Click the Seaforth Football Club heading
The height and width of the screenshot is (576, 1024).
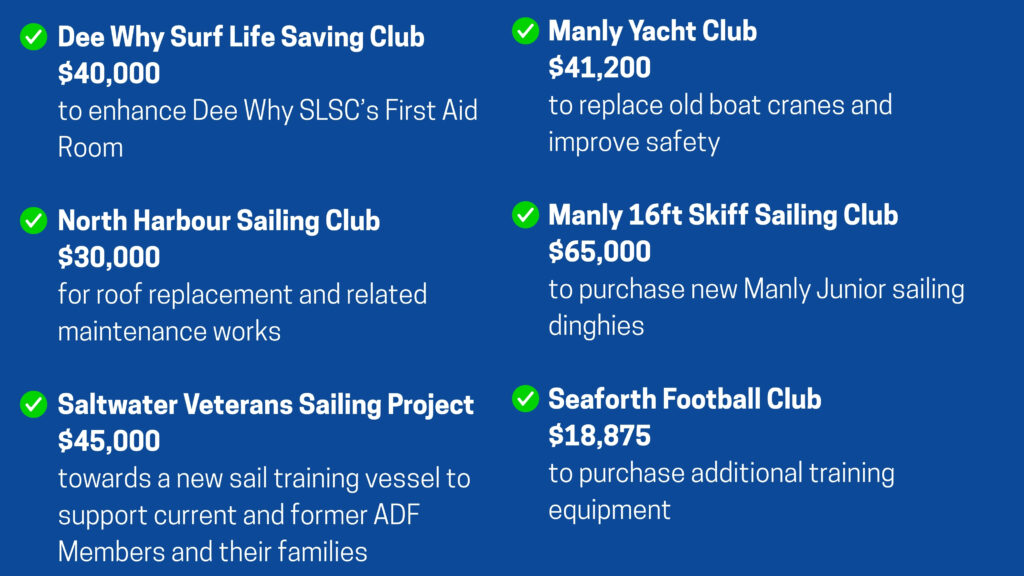(684, 398)
